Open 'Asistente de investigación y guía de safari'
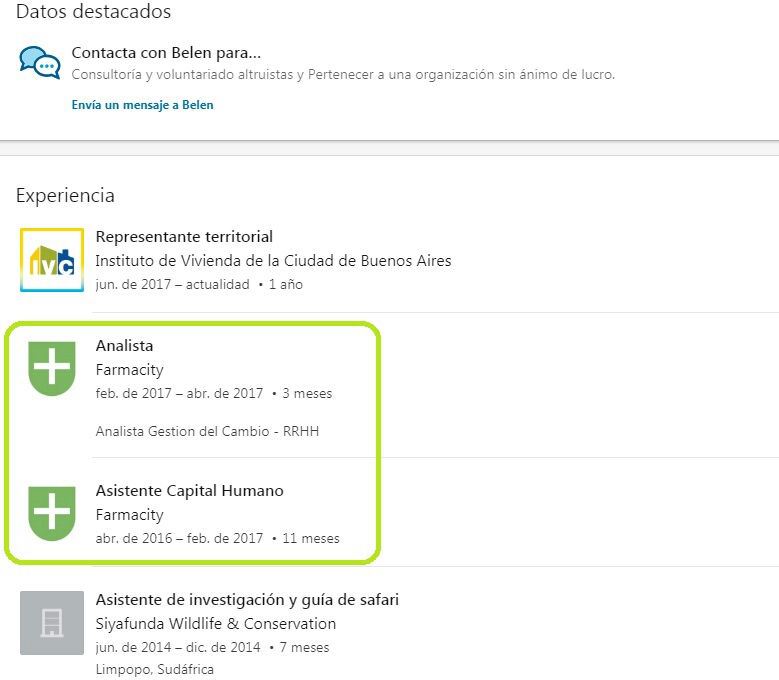779x680 pixels. pyautogui.click(x=247, y=600)
